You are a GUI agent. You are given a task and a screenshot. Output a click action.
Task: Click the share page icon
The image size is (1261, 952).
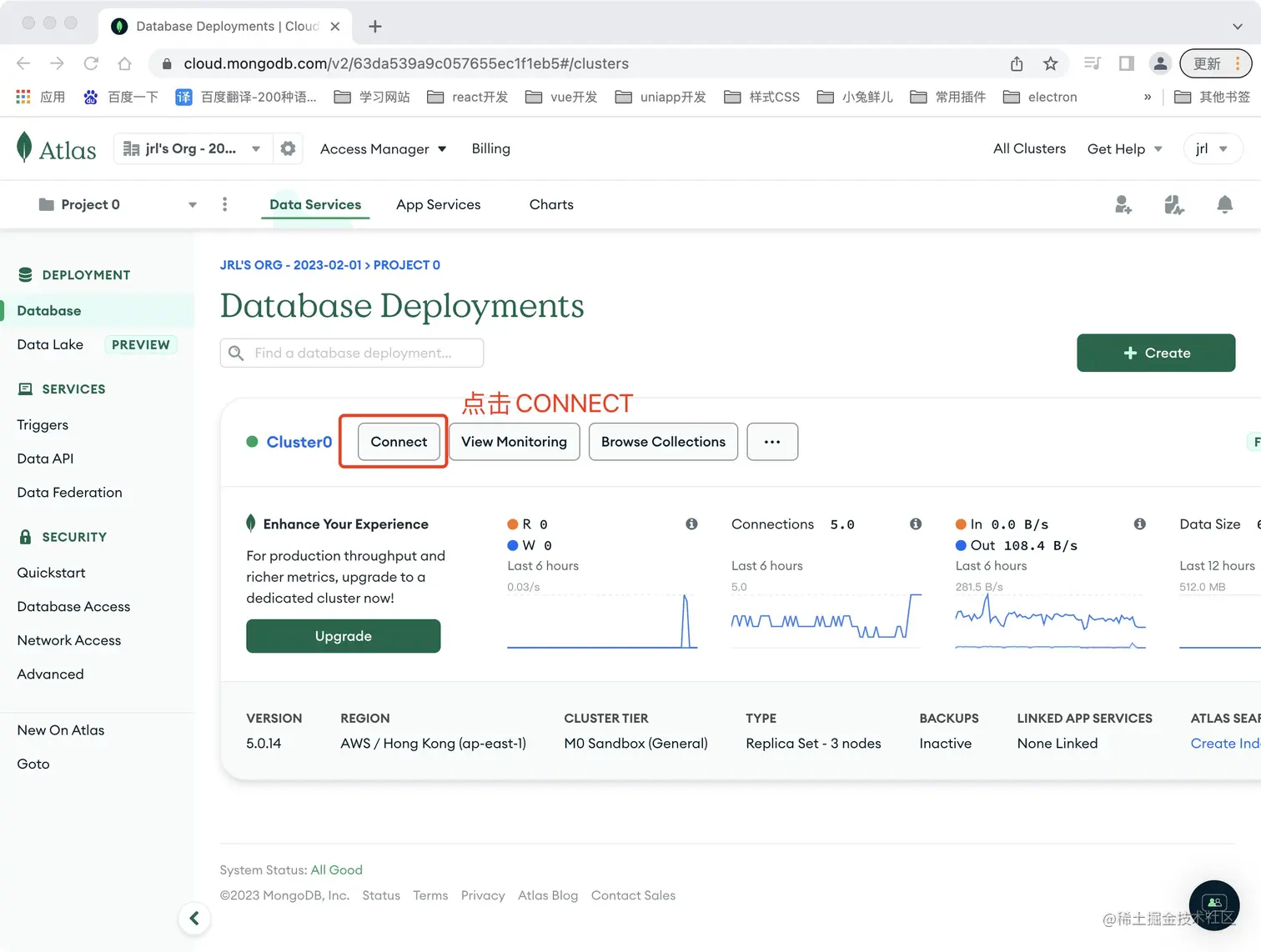click(x=1017, y=63)
